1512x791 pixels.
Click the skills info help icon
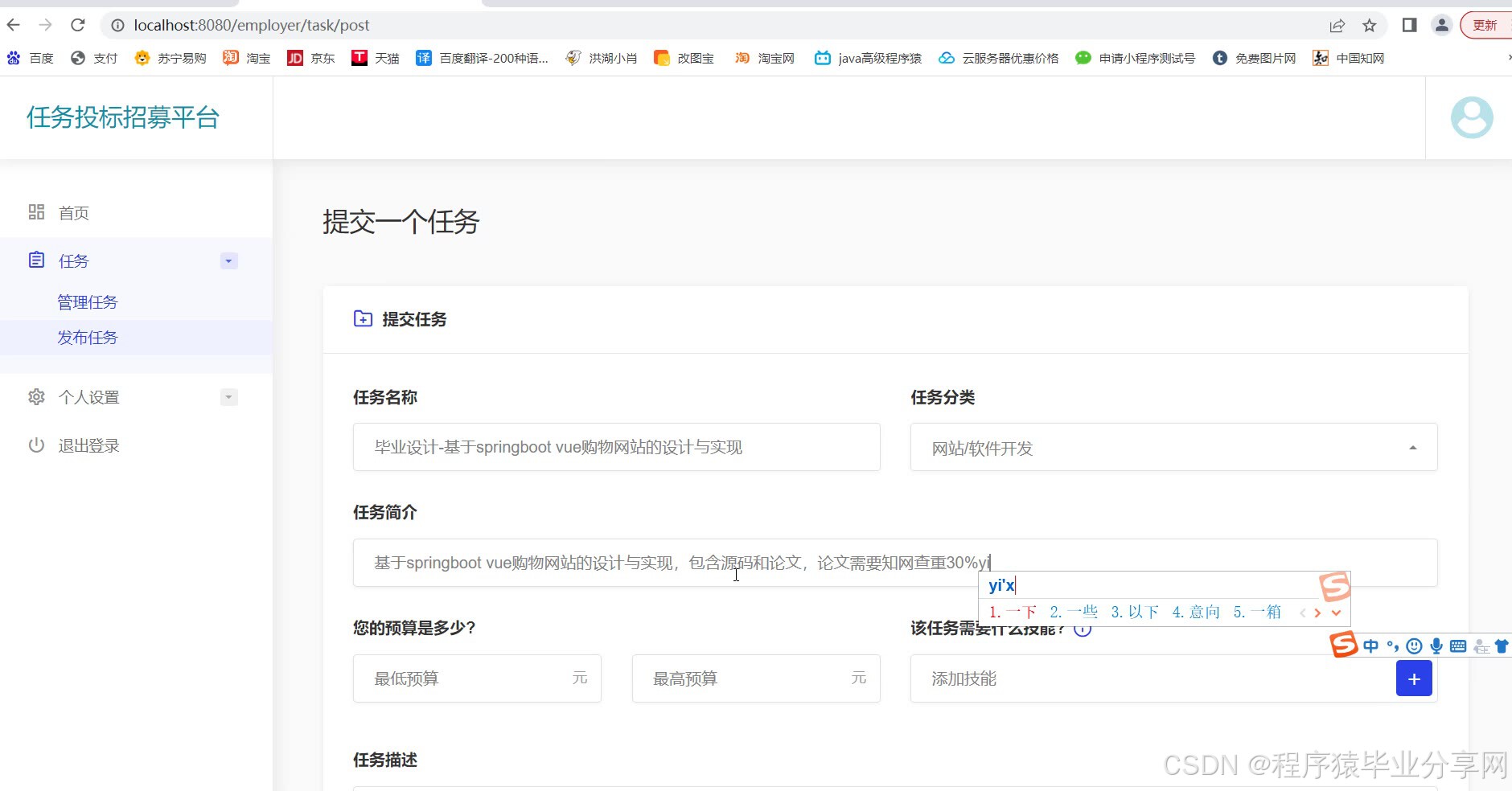tap(1083, 629)
